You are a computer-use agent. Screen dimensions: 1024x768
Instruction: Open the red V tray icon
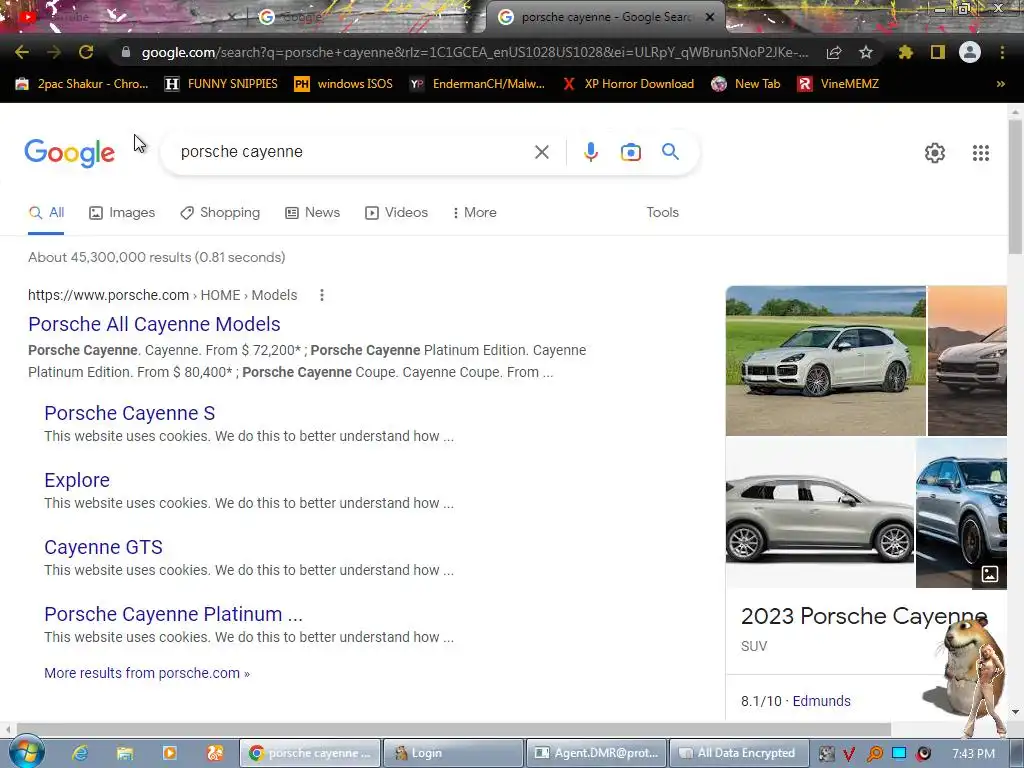coord(848,754)
